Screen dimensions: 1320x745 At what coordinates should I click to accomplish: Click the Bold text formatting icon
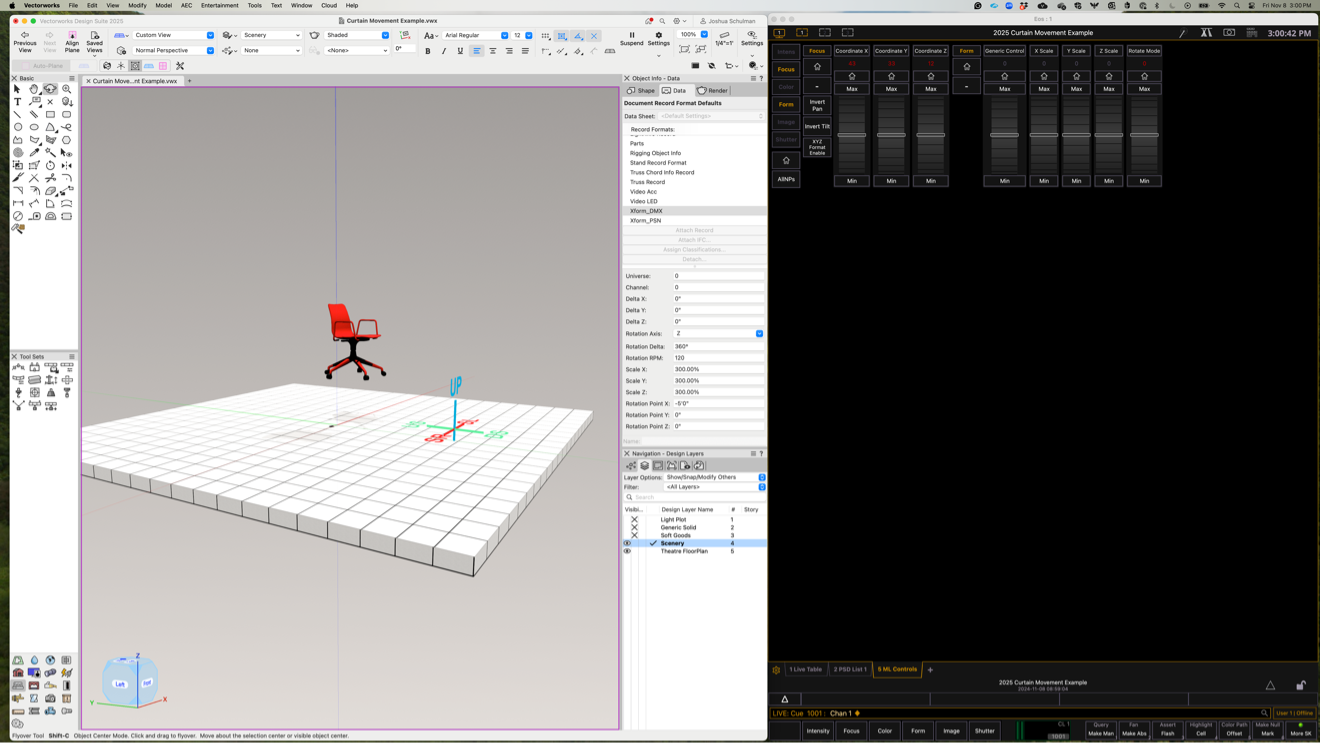tap(428, 51)
